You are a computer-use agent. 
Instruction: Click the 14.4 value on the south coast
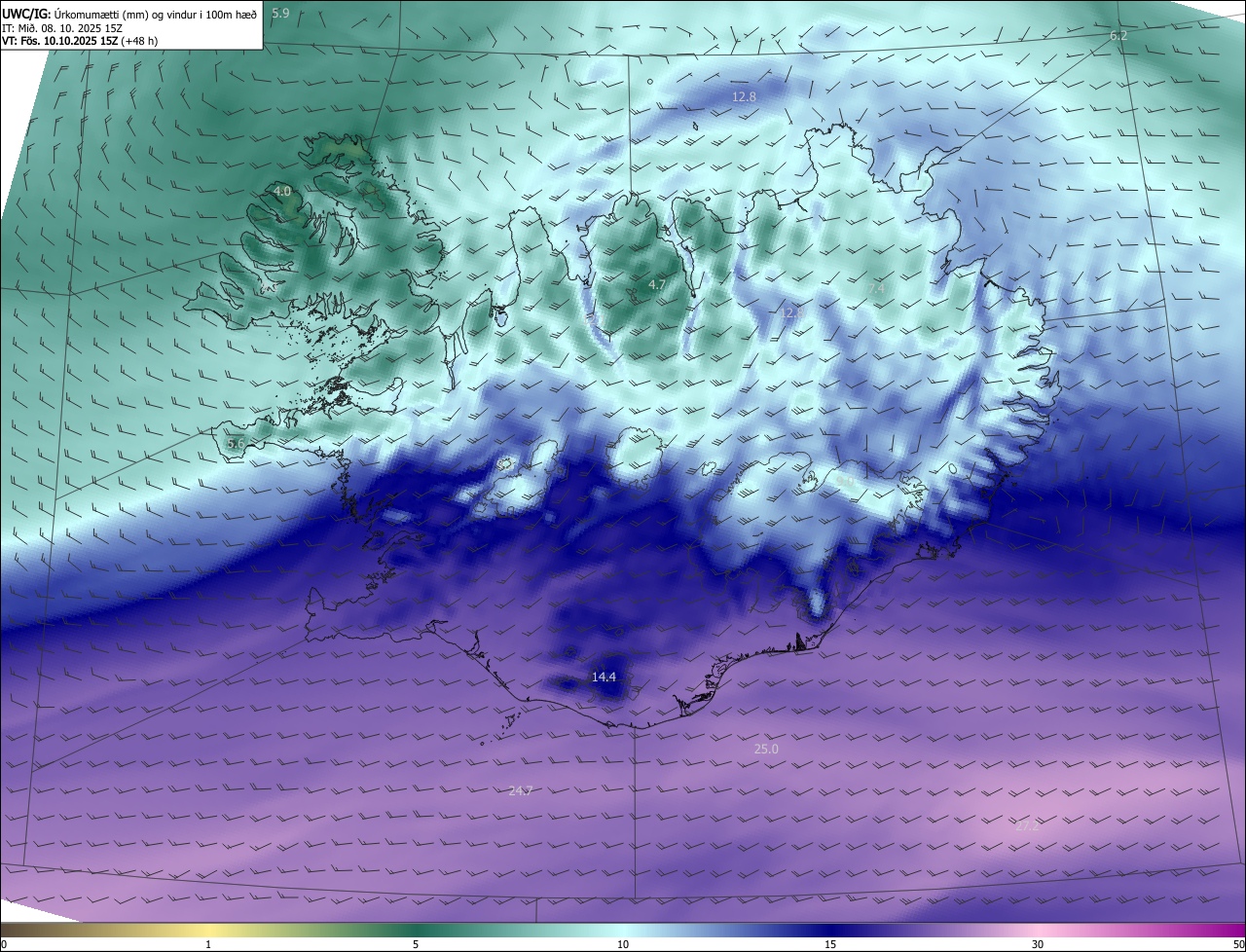[604, 677]
